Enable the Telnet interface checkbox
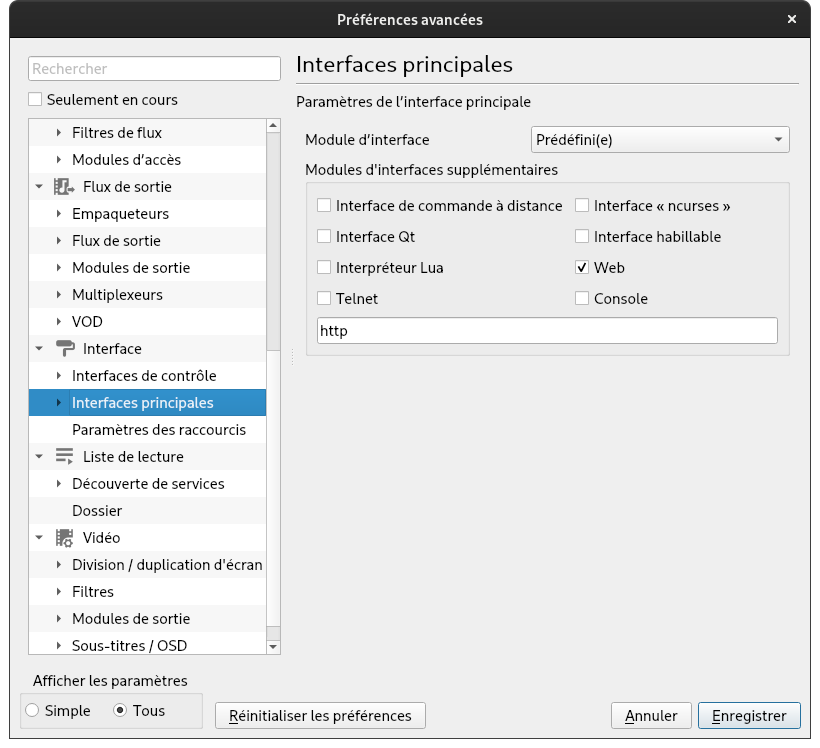The width and height of the screenshot is (820, 748). [x=324, y=299]
